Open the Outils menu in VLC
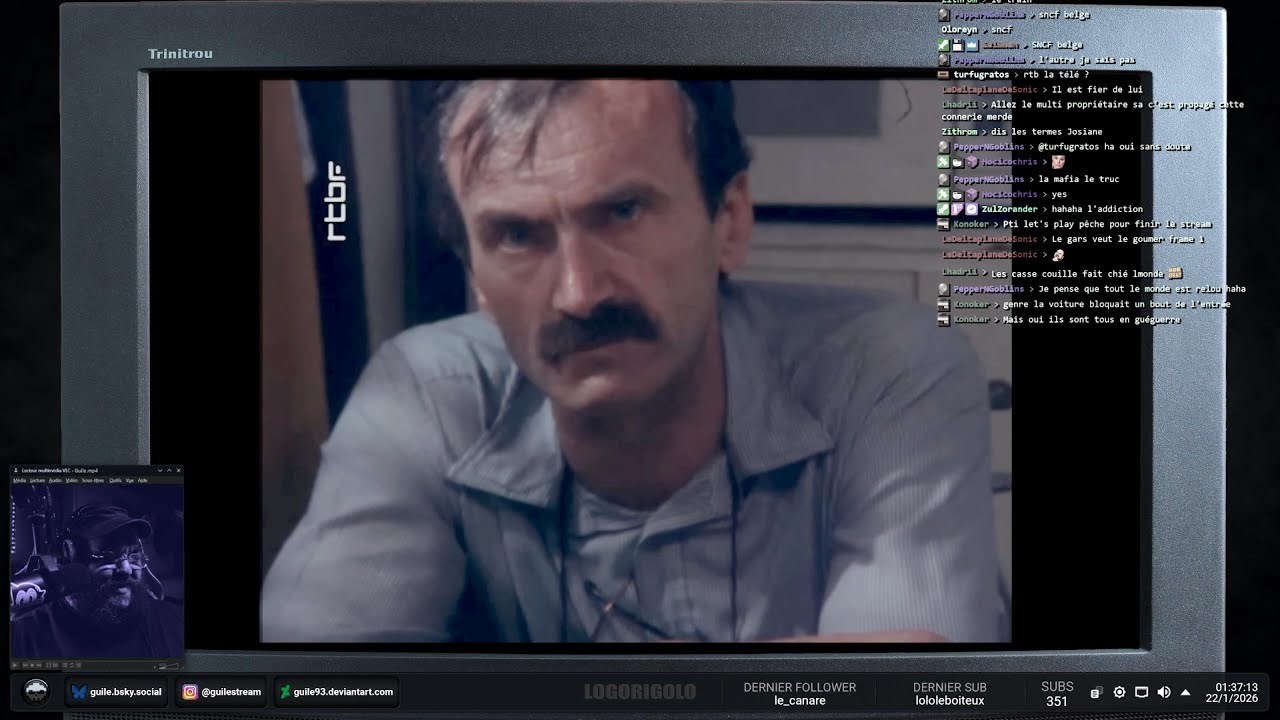This screenshot has height=720, width=1280. pos(115,481)
